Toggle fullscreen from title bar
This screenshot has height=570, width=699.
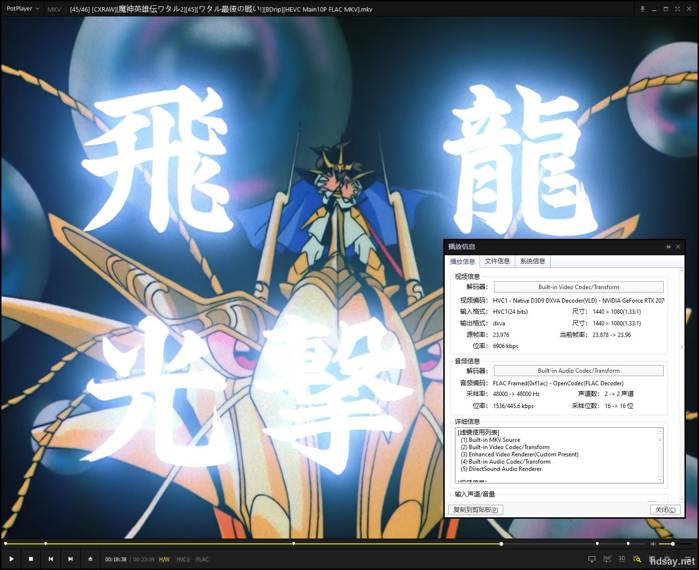click(x=677, y=9)
